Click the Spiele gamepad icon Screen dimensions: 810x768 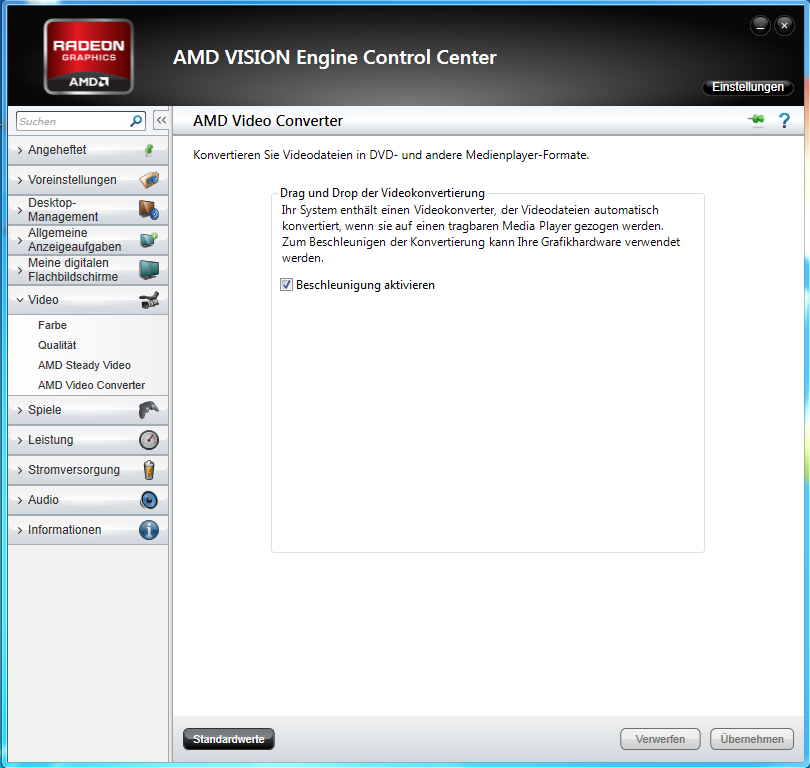pyautogui.click(x=149, y=410)
